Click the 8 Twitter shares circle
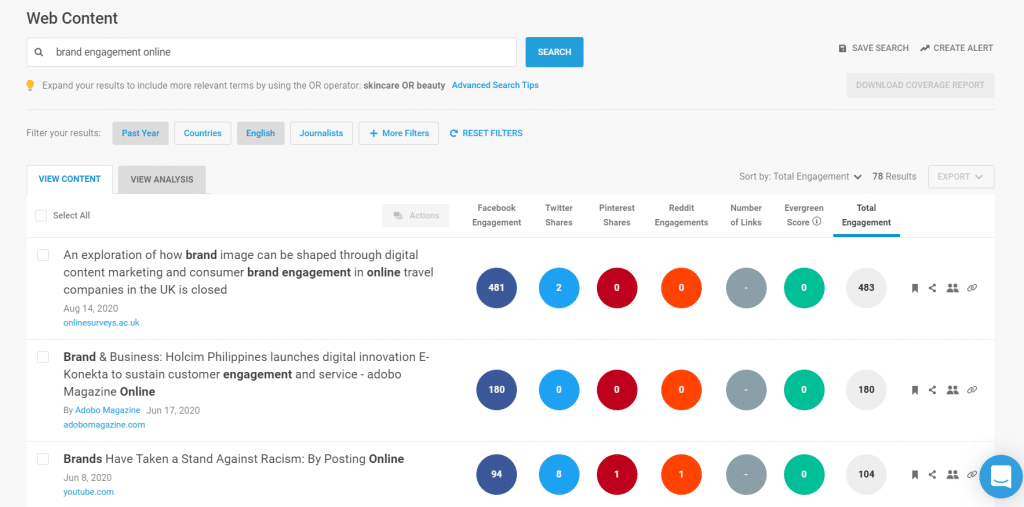Screen dimensions: 1024x507 coord(559,474)
